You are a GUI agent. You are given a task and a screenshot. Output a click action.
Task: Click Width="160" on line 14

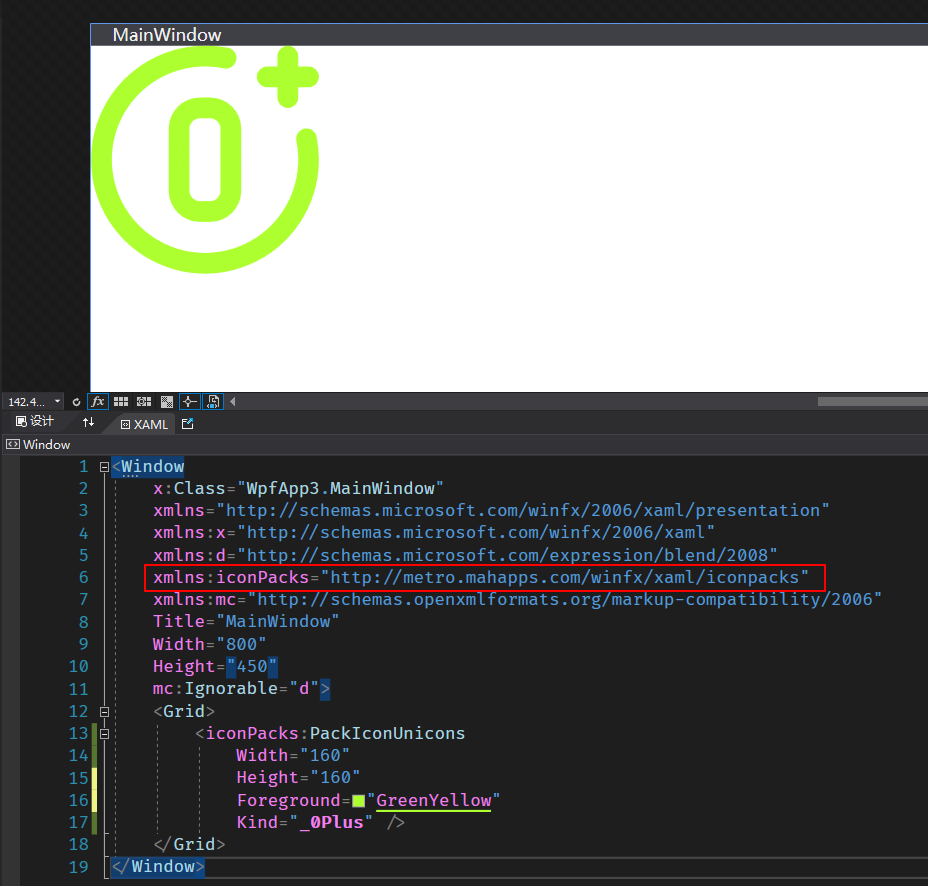tap(293, 755)
